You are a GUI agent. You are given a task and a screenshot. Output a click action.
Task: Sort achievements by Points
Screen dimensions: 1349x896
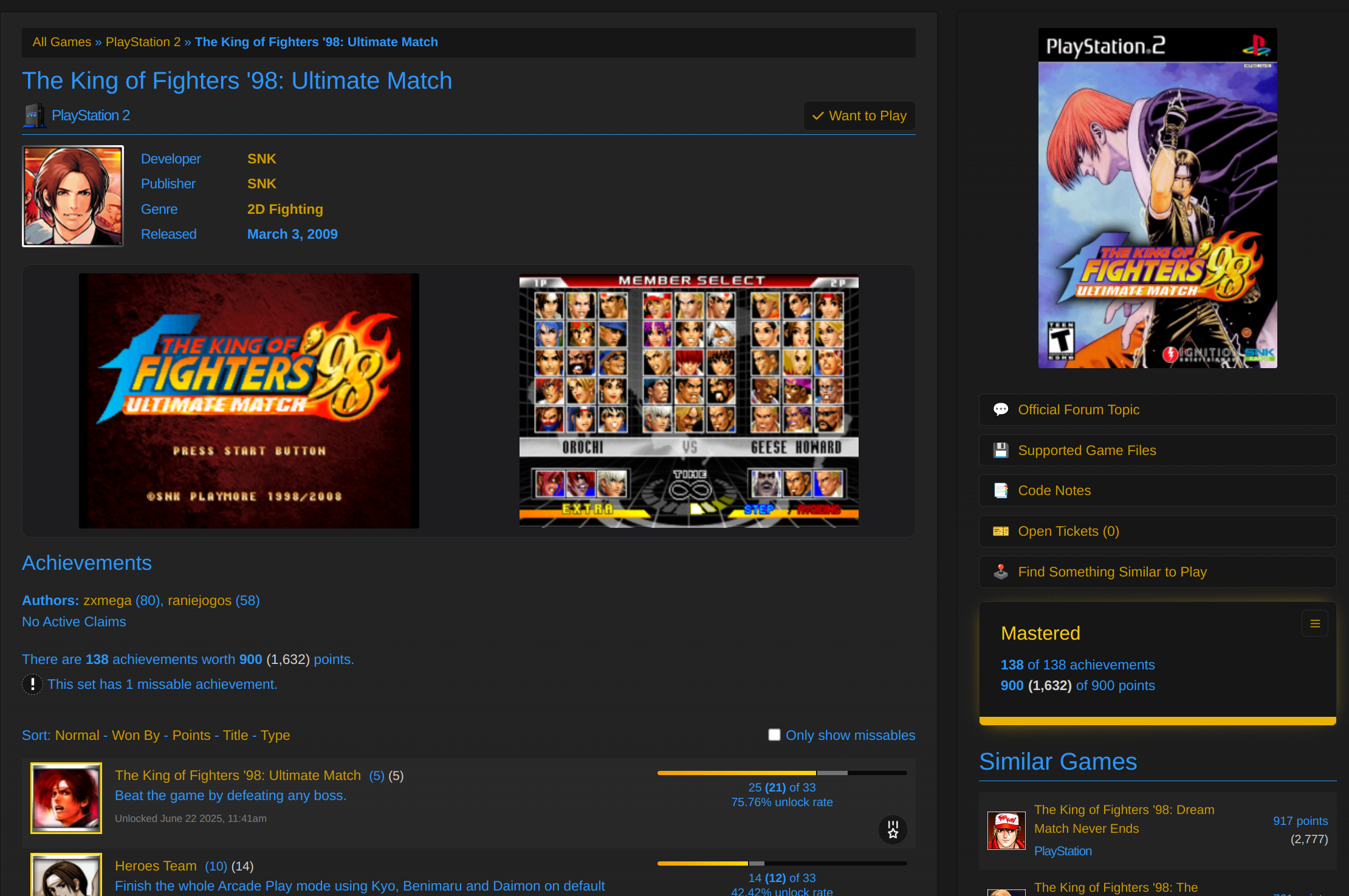(x=191, y=735)
